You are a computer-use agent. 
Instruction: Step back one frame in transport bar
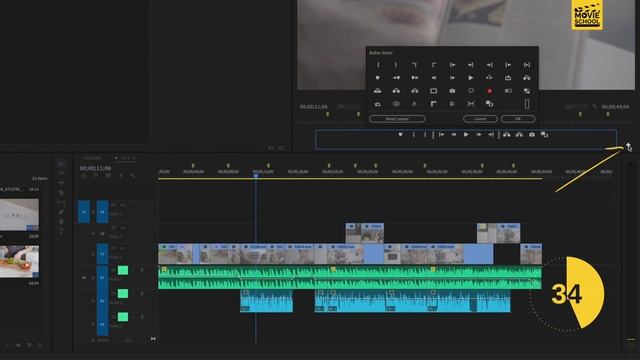[453, 135]
